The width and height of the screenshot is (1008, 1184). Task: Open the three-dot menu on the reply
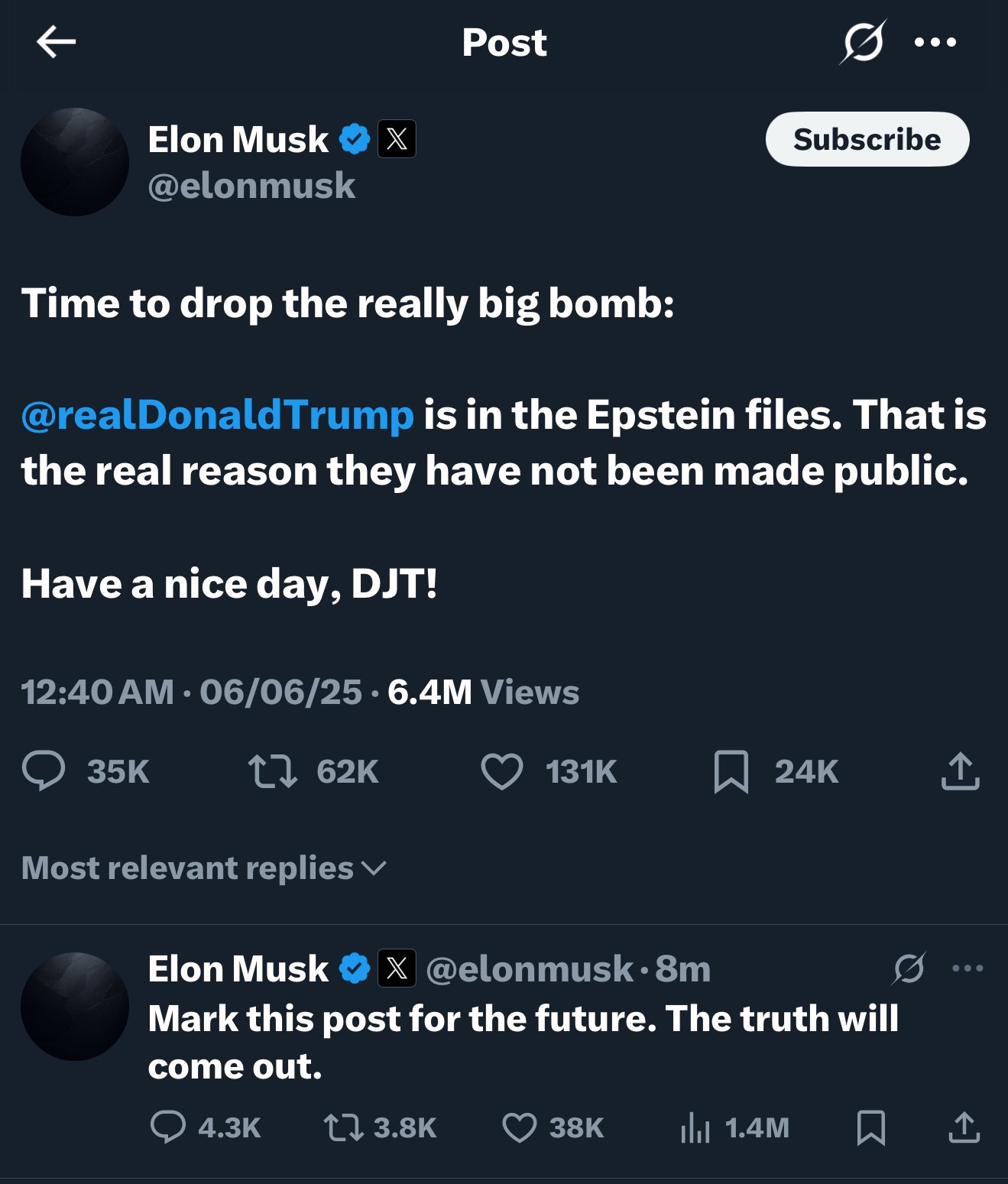(967, 968)
